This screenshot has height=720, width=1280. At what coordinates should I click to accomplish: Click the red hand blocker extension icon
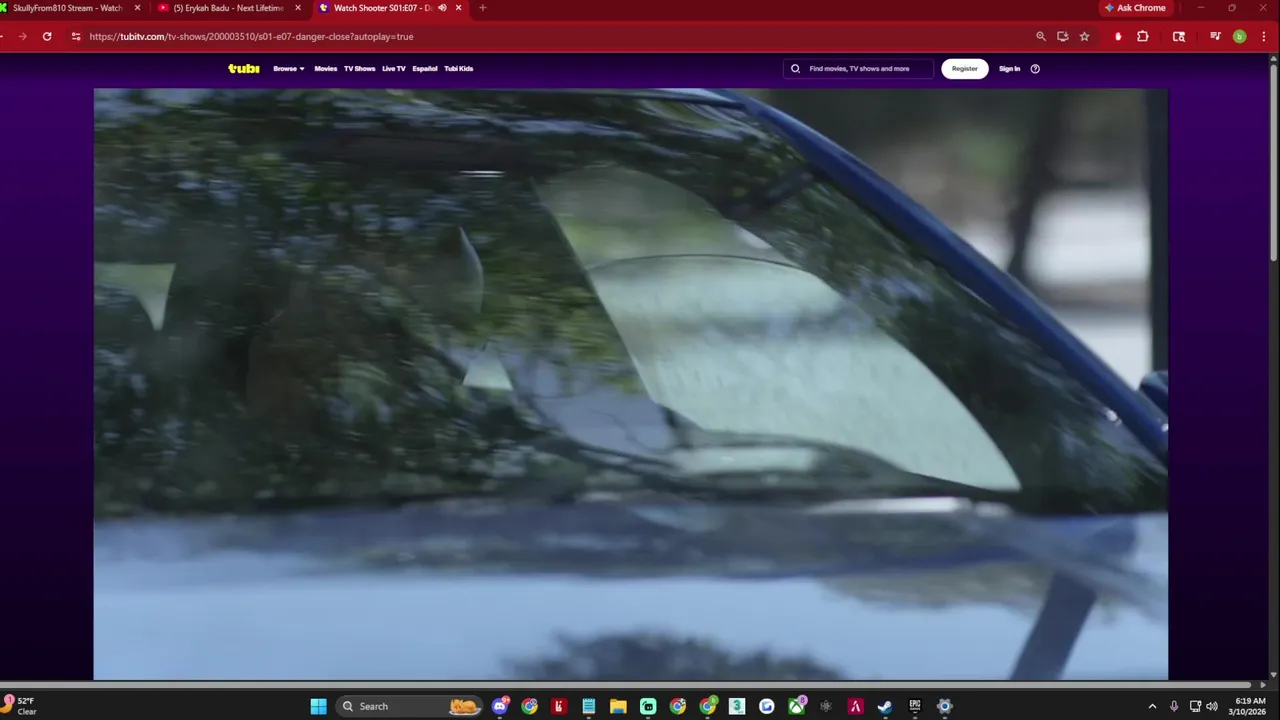coord(1118,36)
